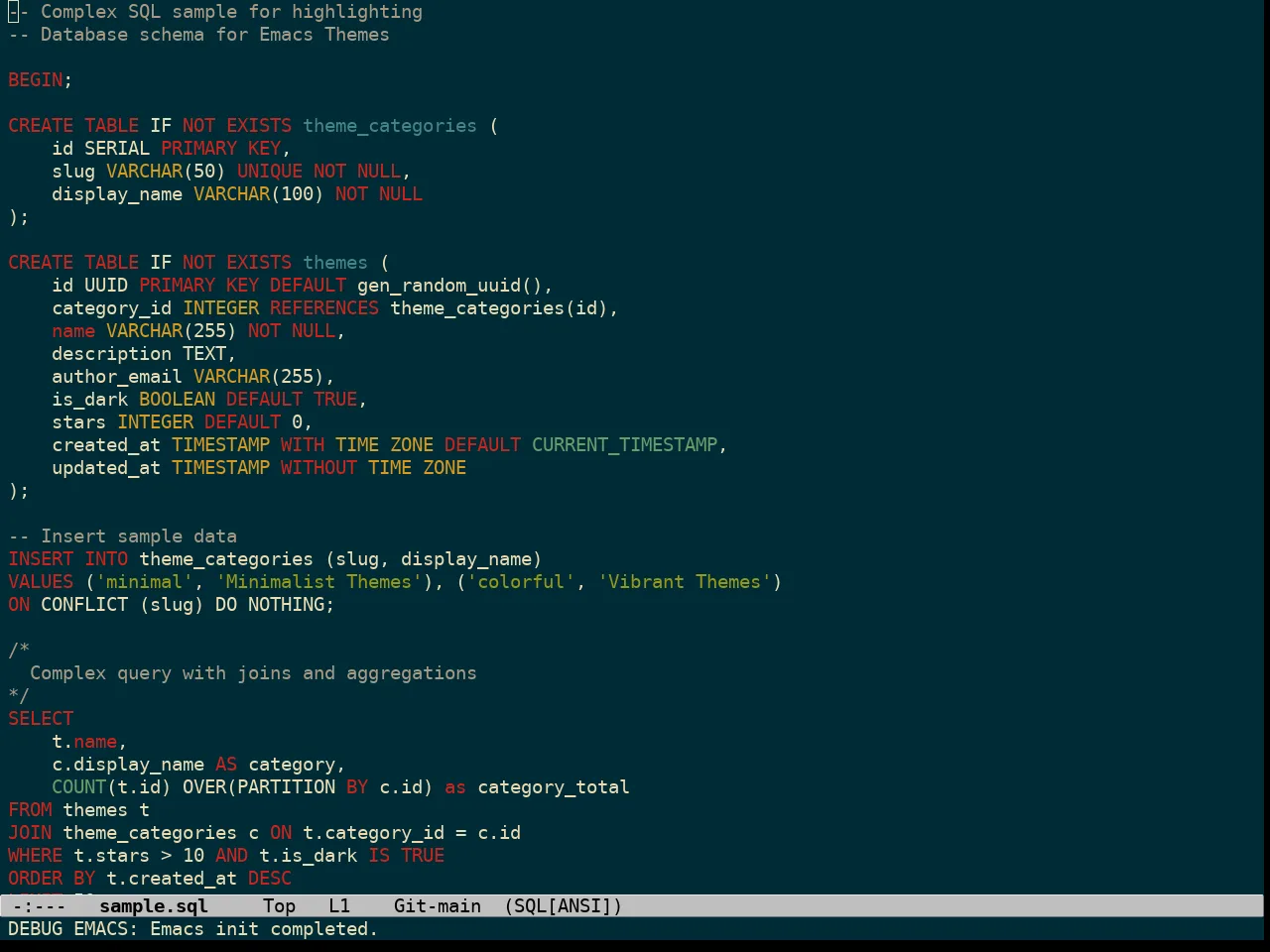Click the SELECT keyword
The image size is (1270, 952).
pyautogui.click(x=41, y=718)
